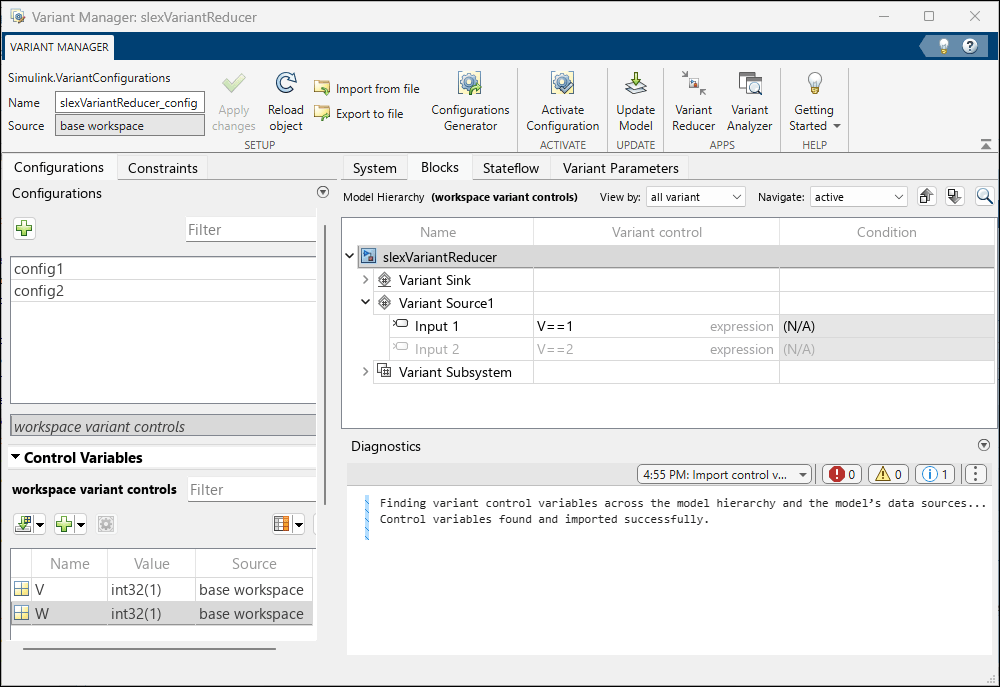Click Update Model
This screenshot has height=687, width=1000.
[635, 101]
